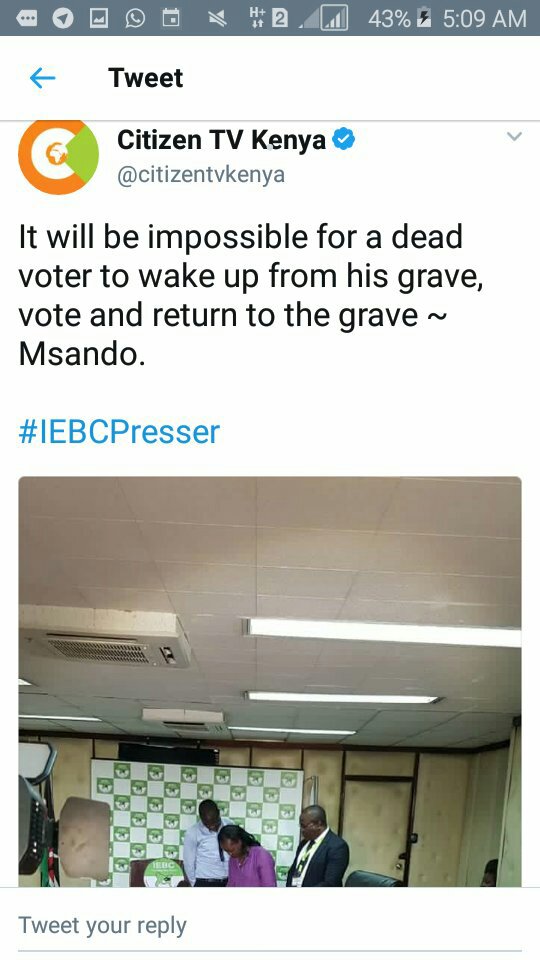Tap the Telegram notification icon in status bar
540x960 pixels.
click(62, 18)
